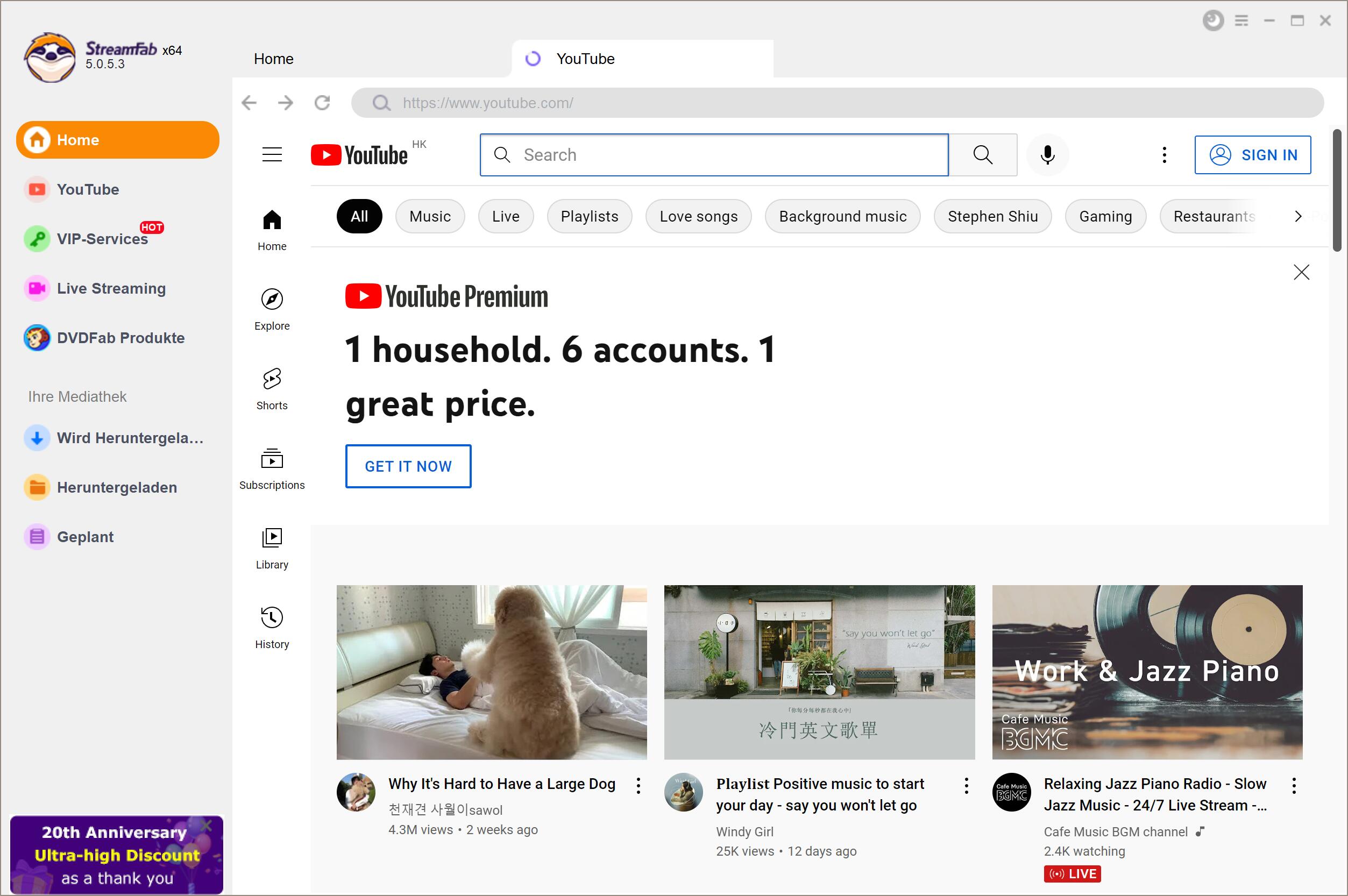Viewport: 1348px width, 896px height.
Task: Open VIP-Services section
Action: pyautogui.click(x=101, y=239)
